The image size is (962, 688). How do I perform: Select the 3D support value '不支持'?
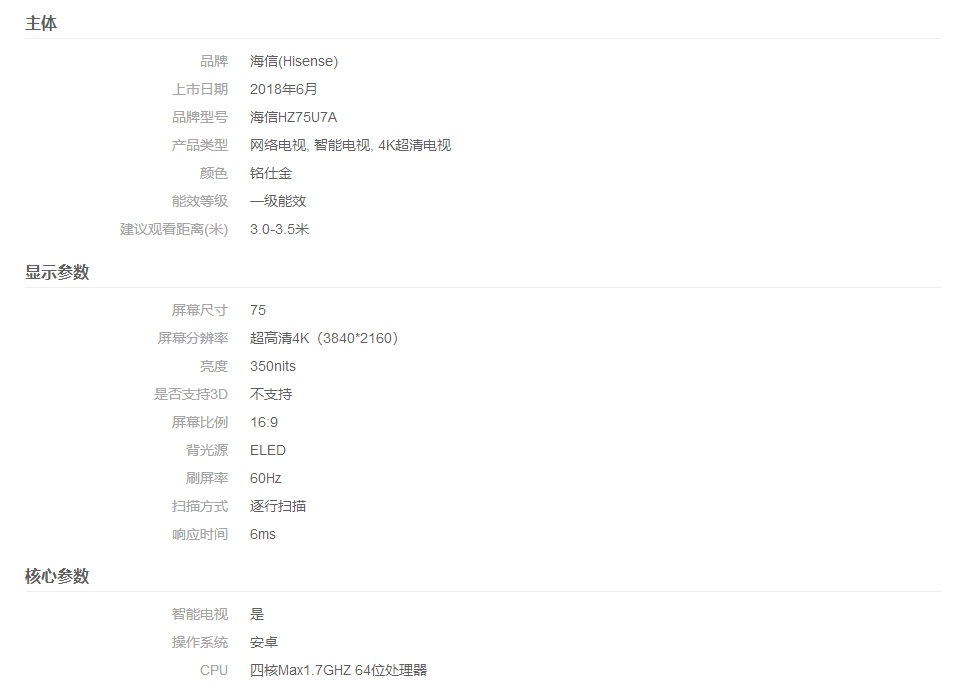tap(271, 395)
